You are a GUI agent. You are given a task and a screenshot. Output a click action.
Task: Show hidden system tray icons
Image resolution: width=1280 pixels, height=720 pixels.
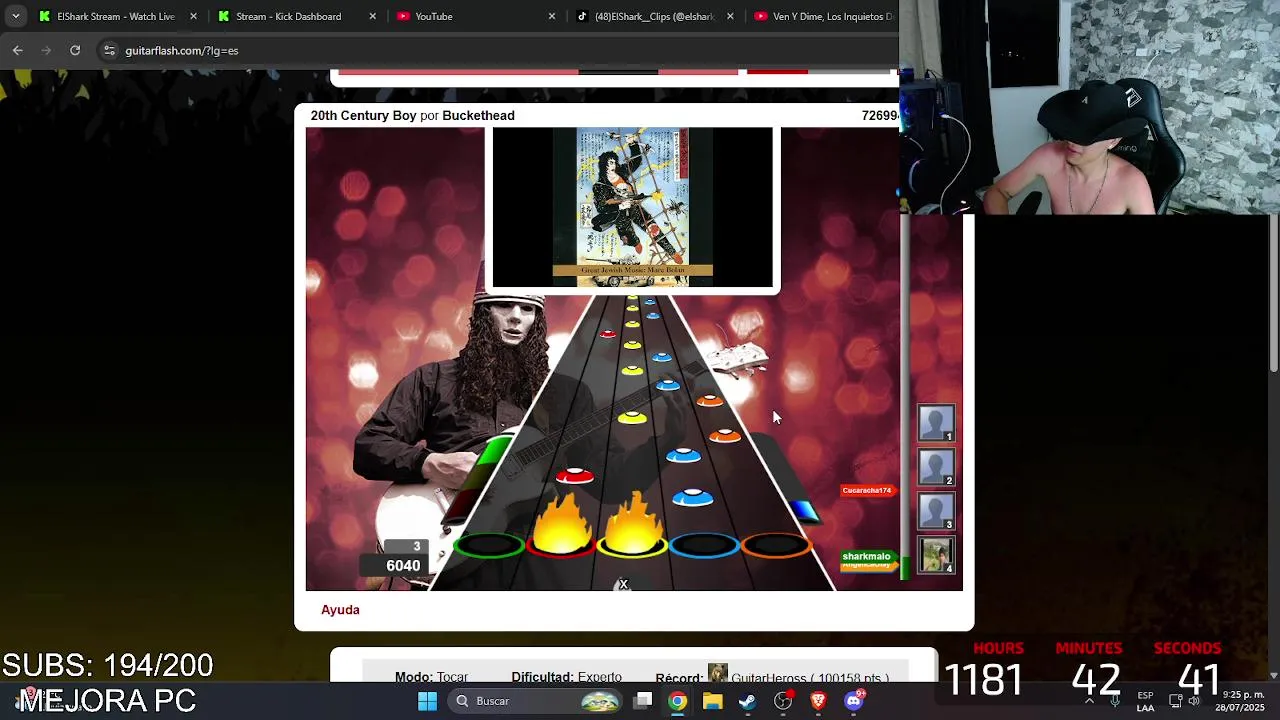pos(1089,701)
